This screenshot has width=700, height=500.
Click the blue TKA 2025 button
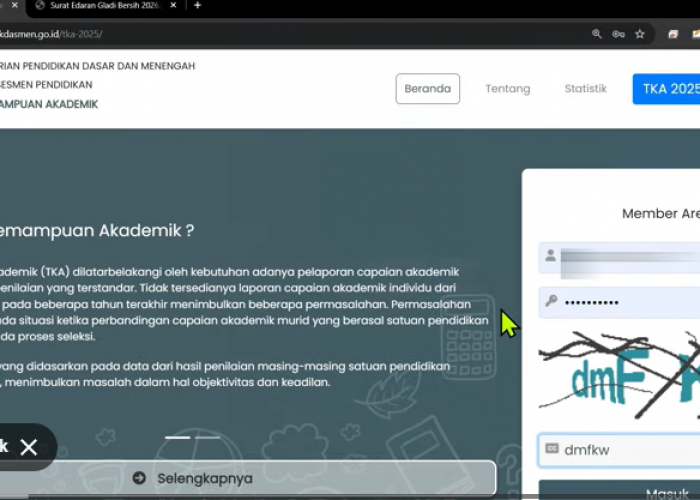tap(666, 89)
